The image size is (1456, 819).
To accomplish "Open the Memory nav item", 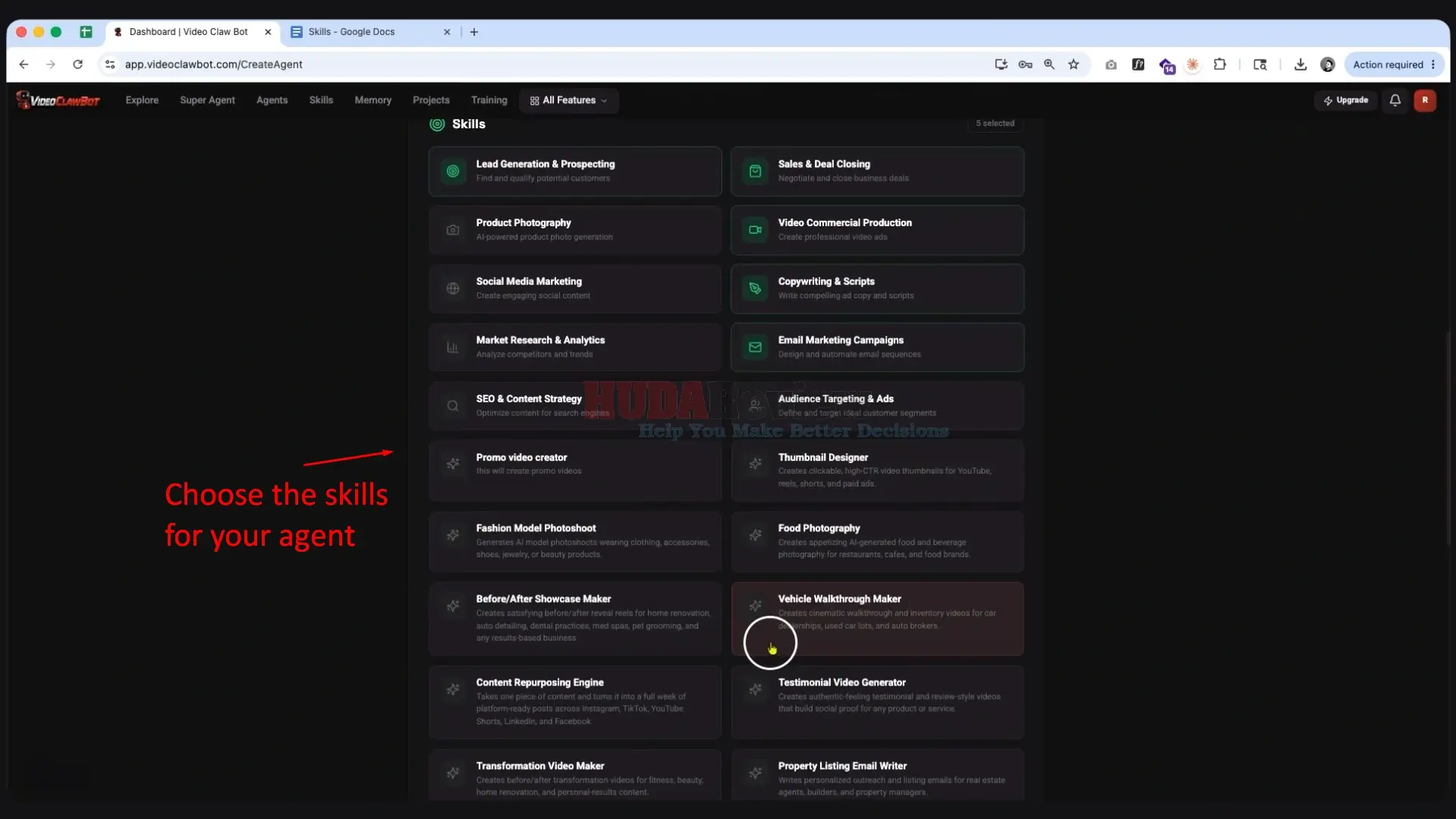I will [373, 100].
